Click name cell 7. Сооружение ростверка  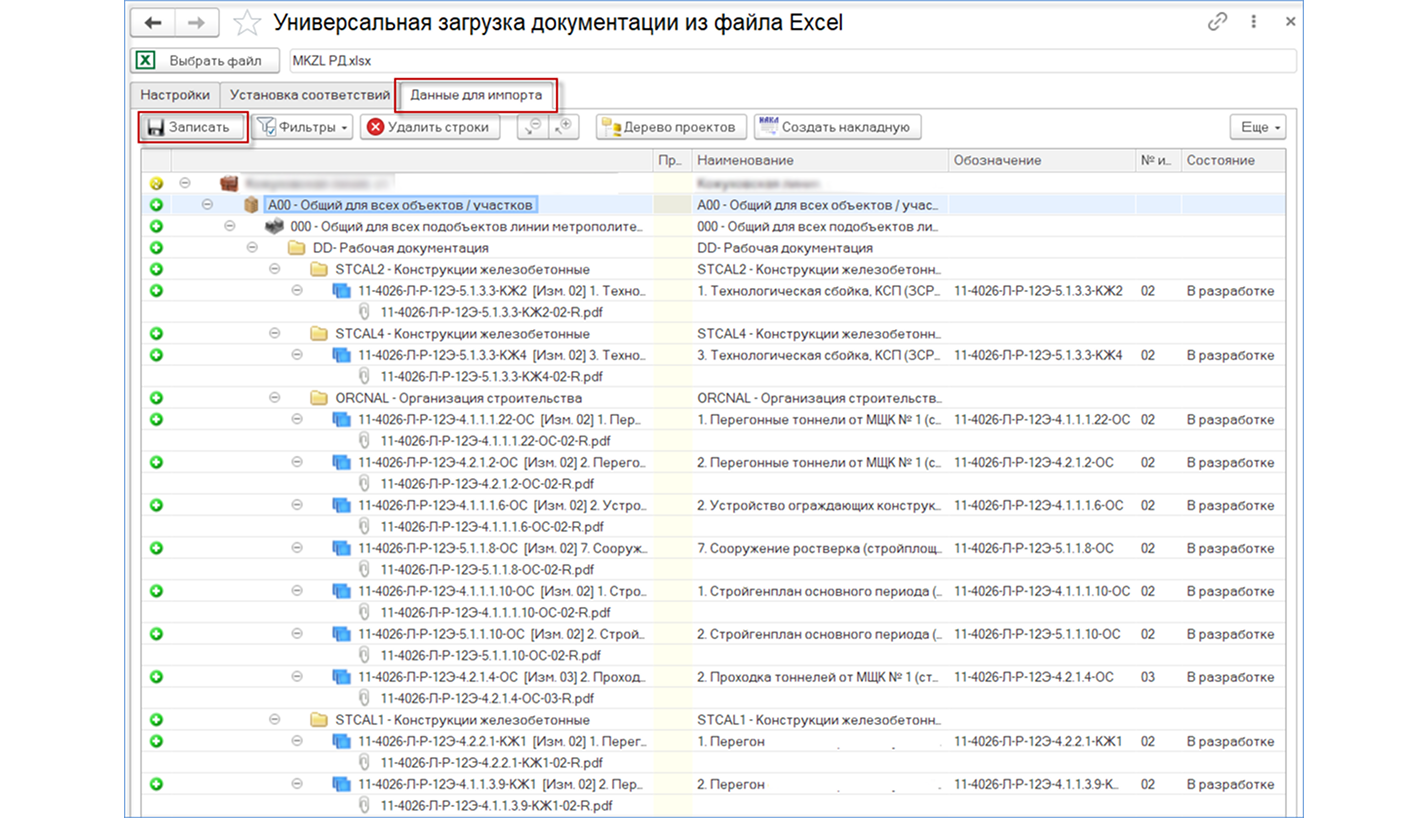(x=819, y=548)
